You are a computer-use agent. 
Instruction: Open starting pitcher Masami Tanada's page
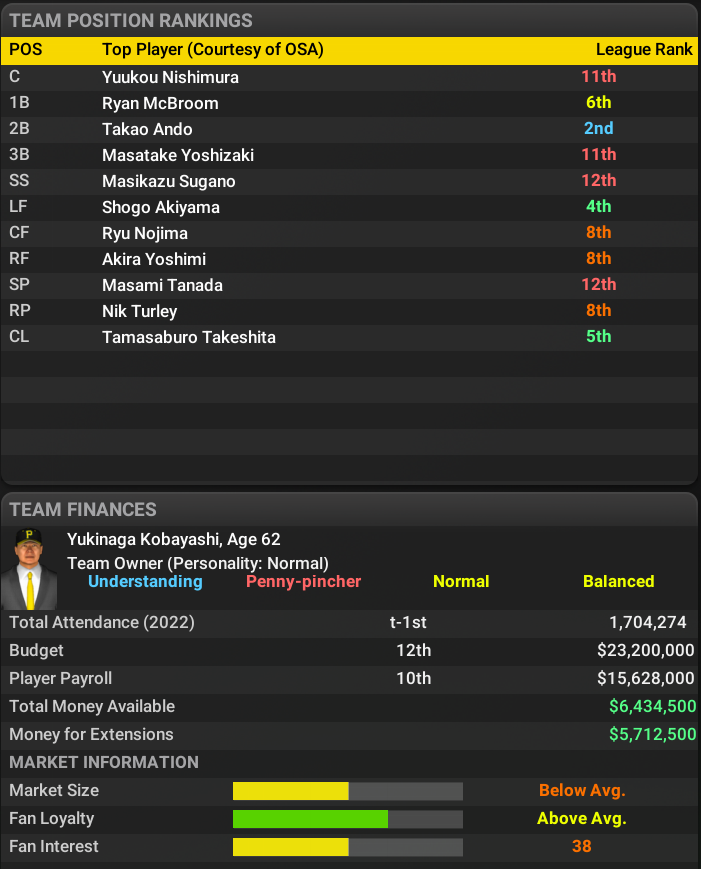[162, 285]
